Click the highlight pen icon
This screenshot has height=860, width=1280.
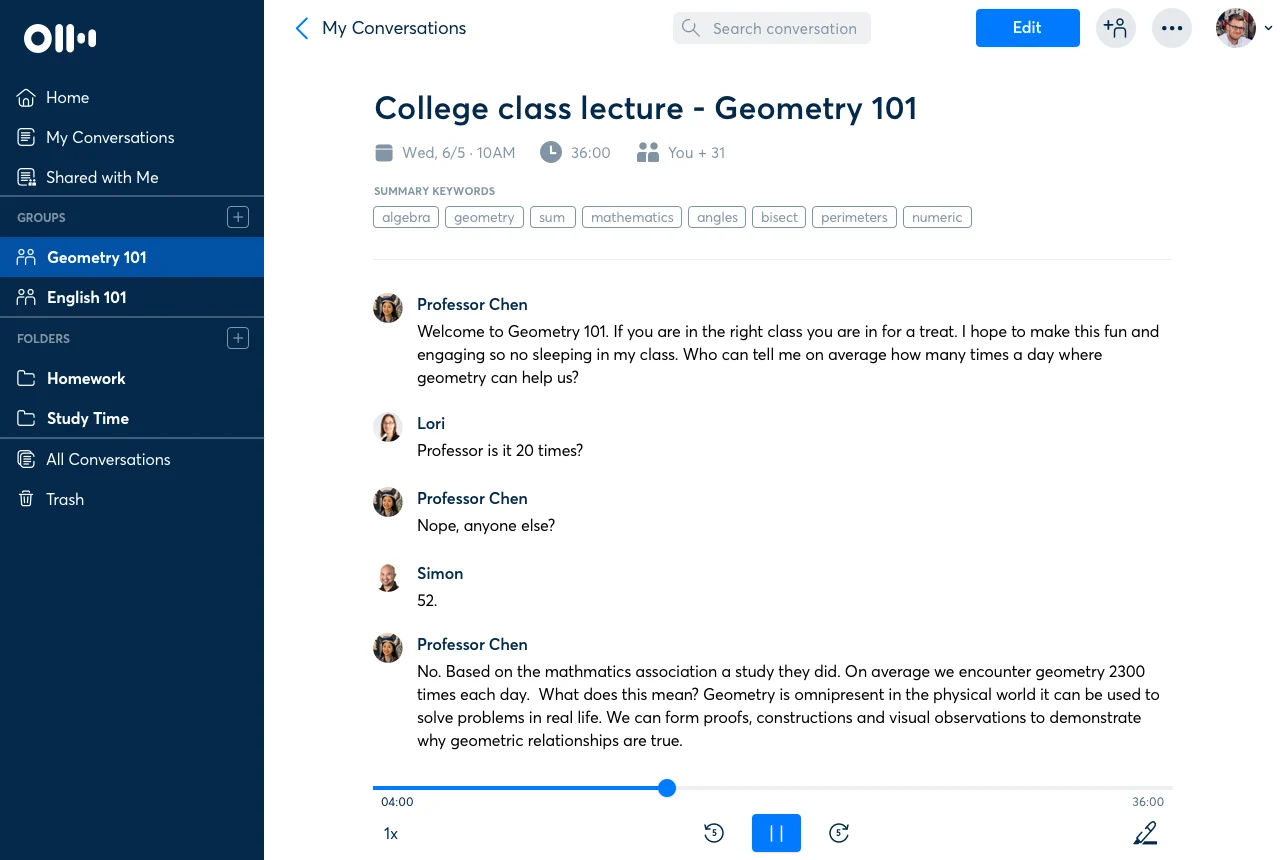coord(1145,833)
